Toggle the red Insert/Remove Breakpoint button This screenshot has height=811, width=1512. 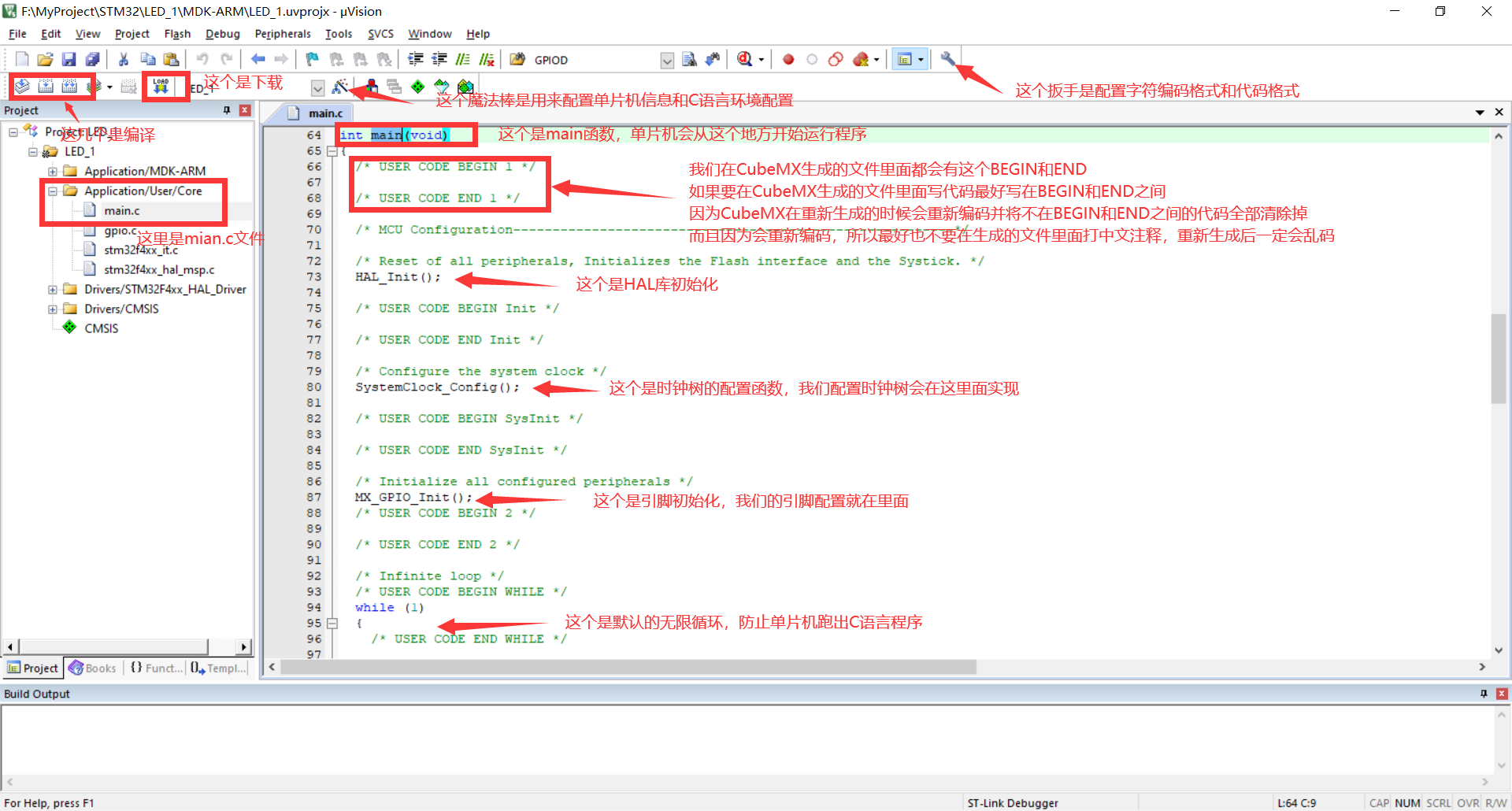pyautogui.click(x=788, y=59)
